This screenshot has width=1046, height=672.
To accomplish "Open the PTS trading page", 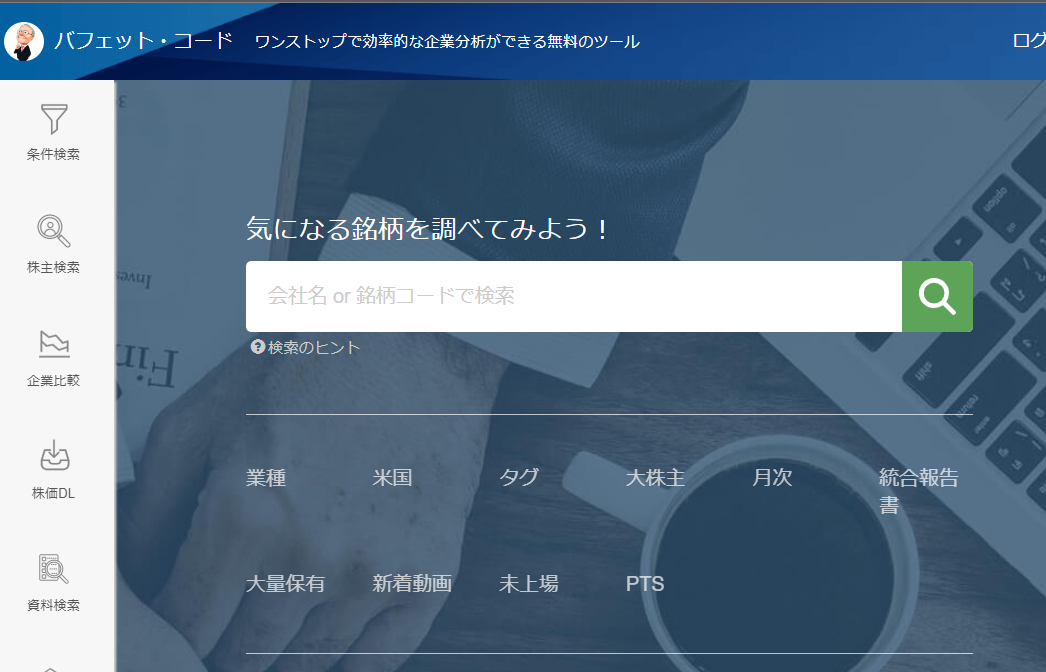I will tap(645, 584).
